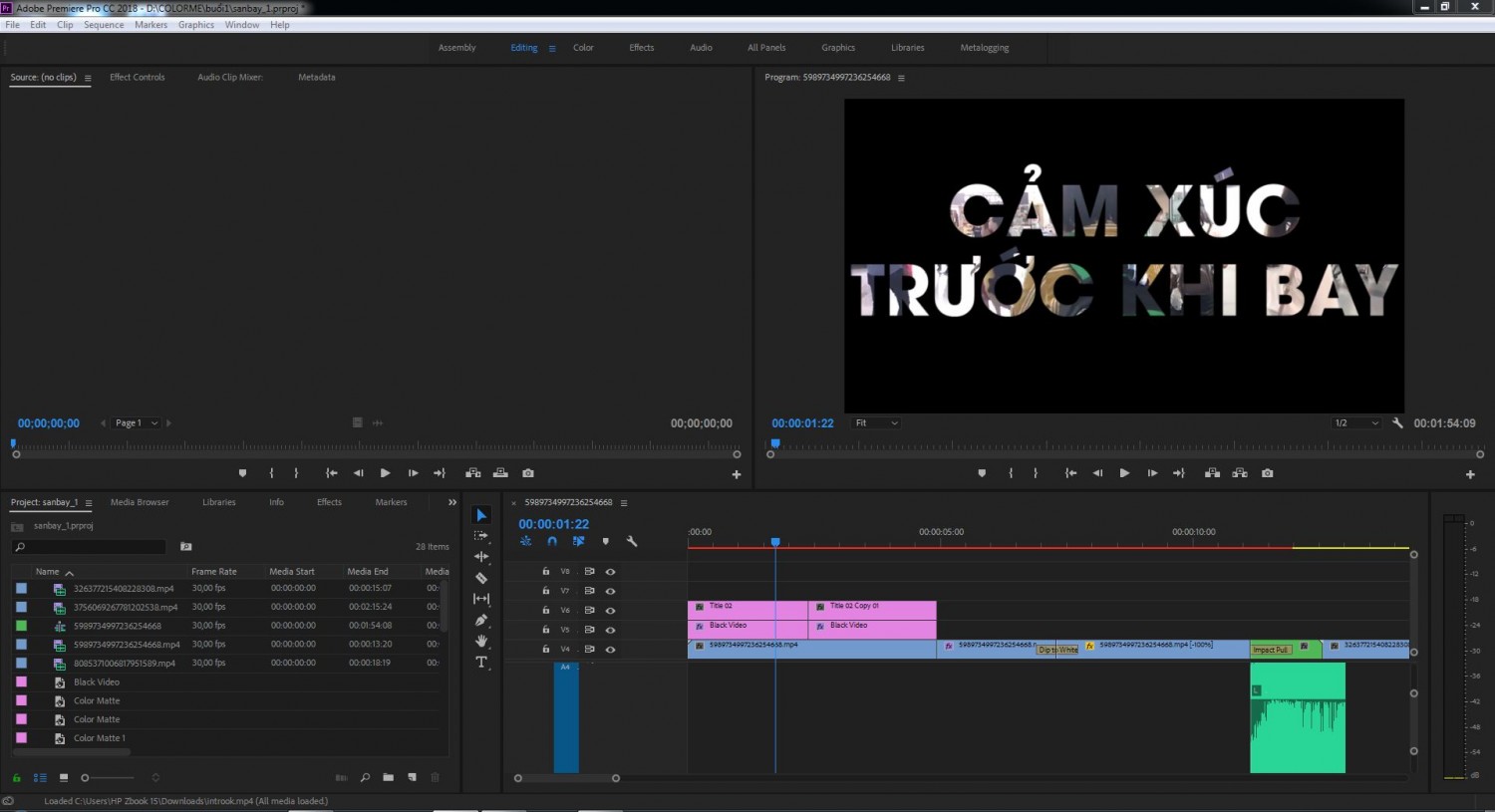Viewport: 1495px width, 812px height.
Task: Open the Fit zoom level dropdown
Action: pos(876,423)
